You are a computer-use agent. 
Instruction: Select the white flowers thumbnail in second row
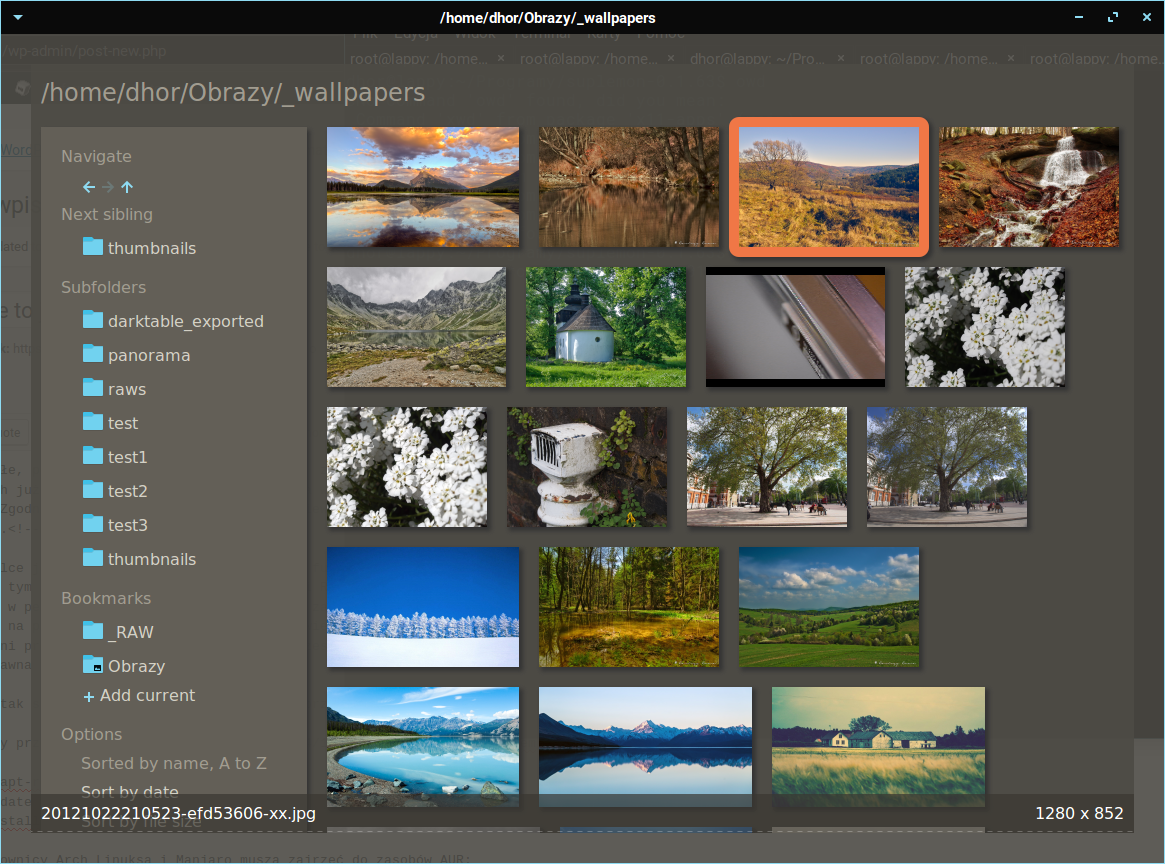click(x=984, y=327)
